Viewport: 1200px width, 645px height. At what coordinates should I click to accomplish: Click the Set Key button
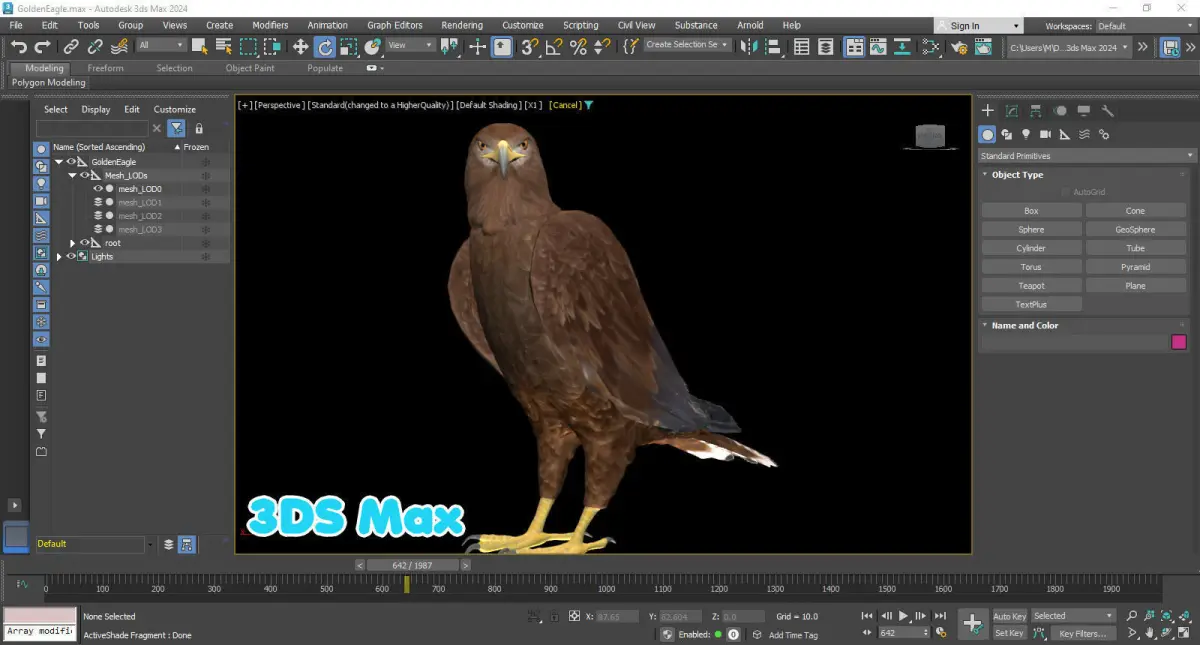pyautogui.click(x=1009, y=633)
